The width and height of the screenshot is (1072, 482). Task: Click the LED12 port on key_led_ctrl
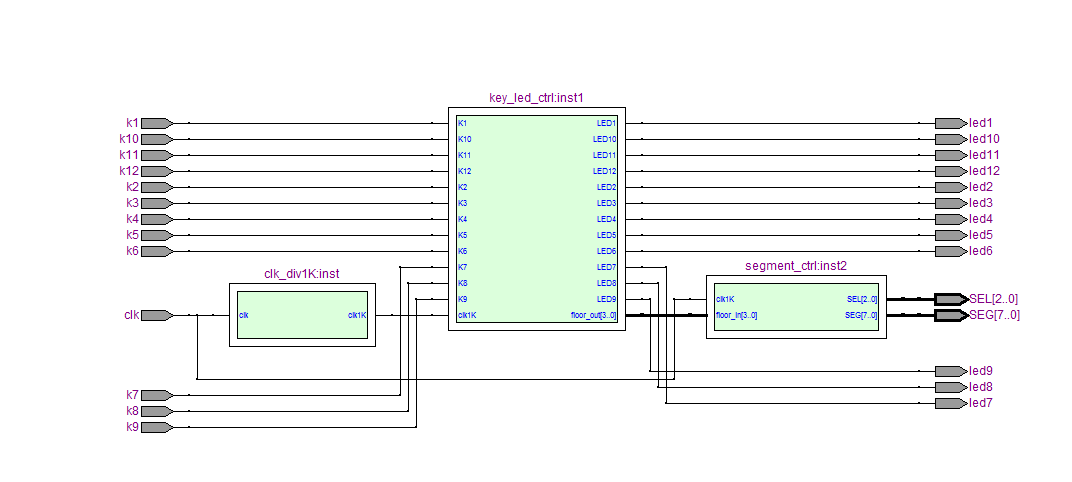(x=604, y=171)
